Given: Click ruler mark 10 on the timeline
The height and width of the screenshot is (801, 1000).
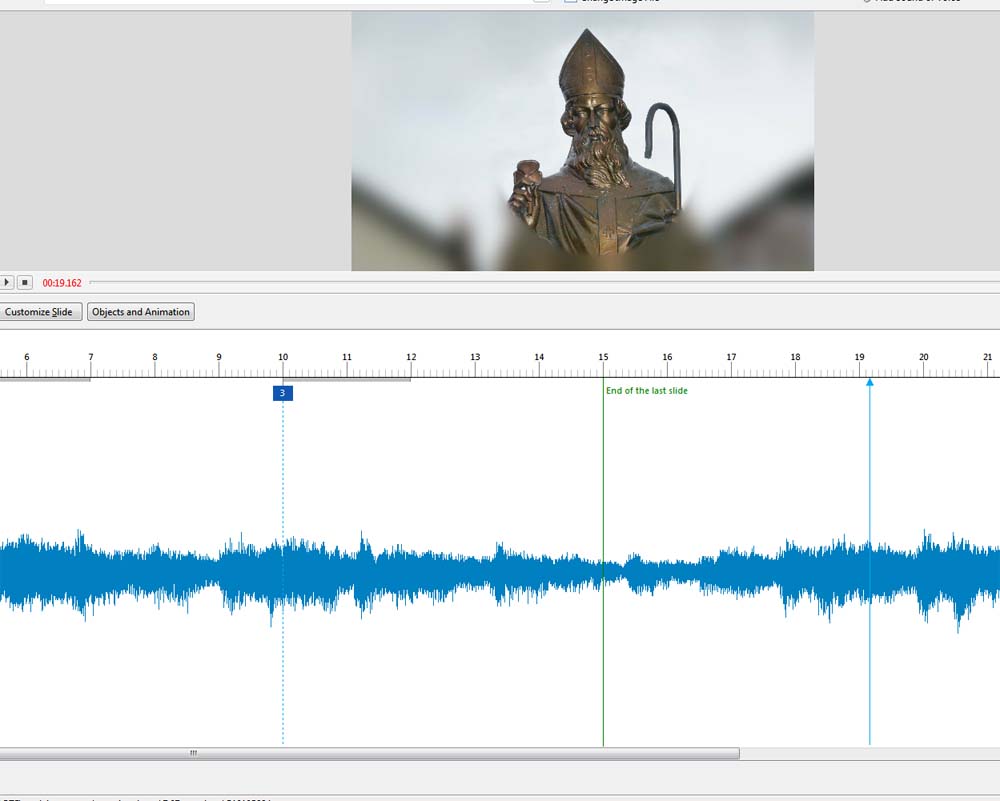Looking at the screenshot, I should click(x=283, y=357).
